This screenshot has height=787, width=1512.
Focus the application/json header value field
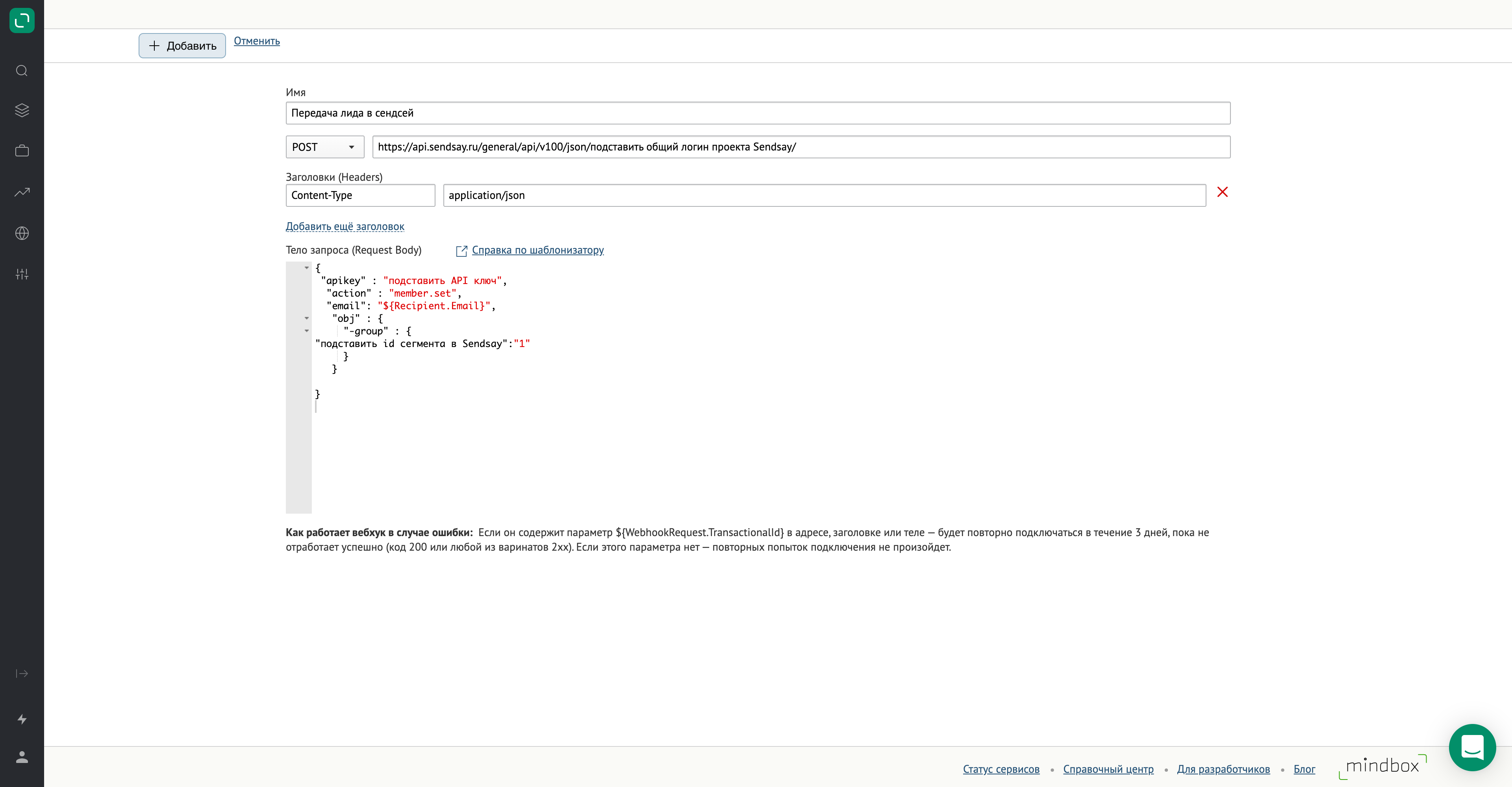pyautogui.click(x=824, y=195)
